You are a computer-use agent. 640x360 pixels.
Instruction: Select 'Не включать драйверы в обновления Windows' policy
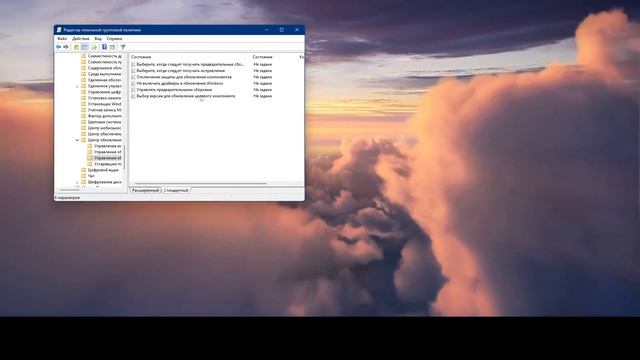coord(180,83)
